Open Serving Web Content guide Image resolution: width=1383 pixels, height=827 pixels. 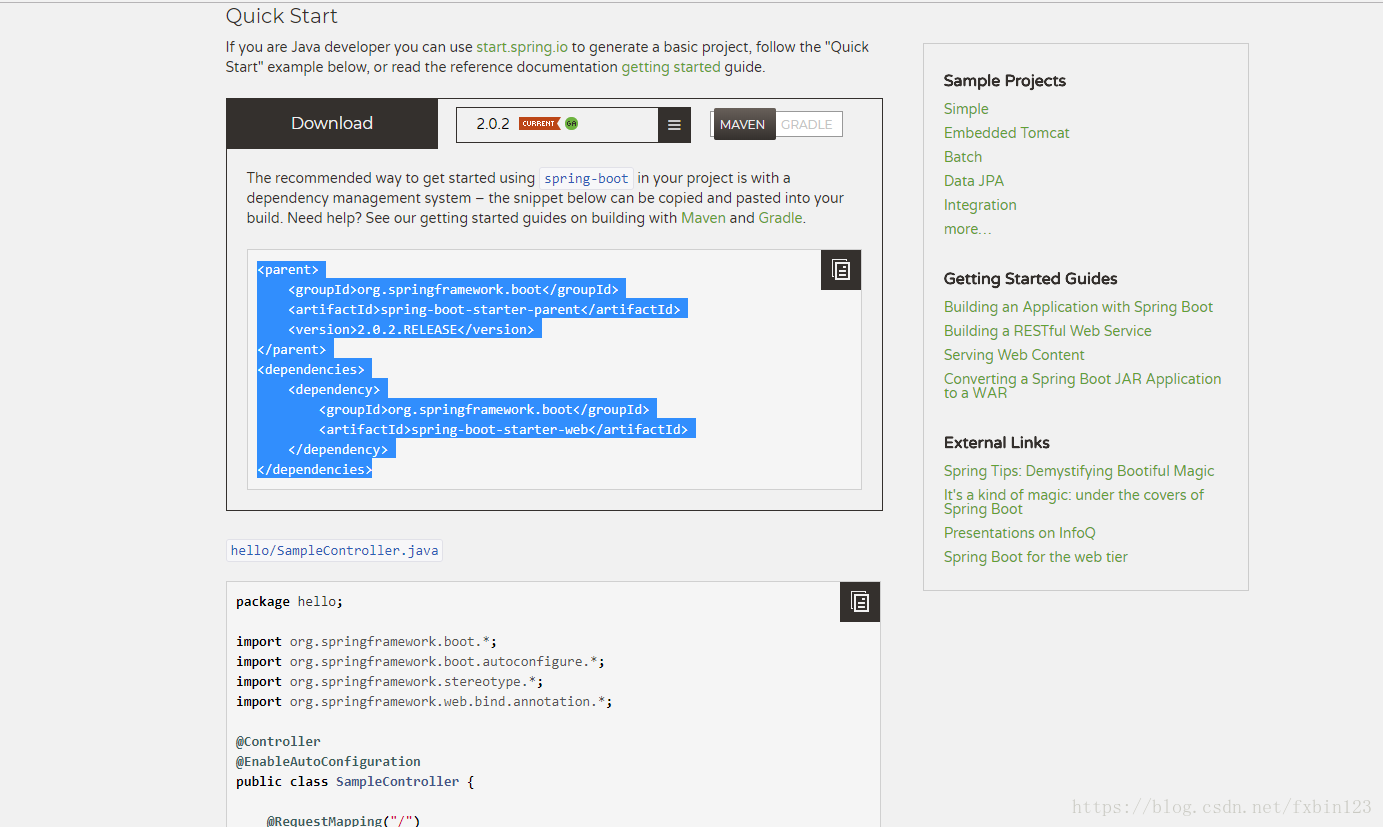tap(1014, 355)
